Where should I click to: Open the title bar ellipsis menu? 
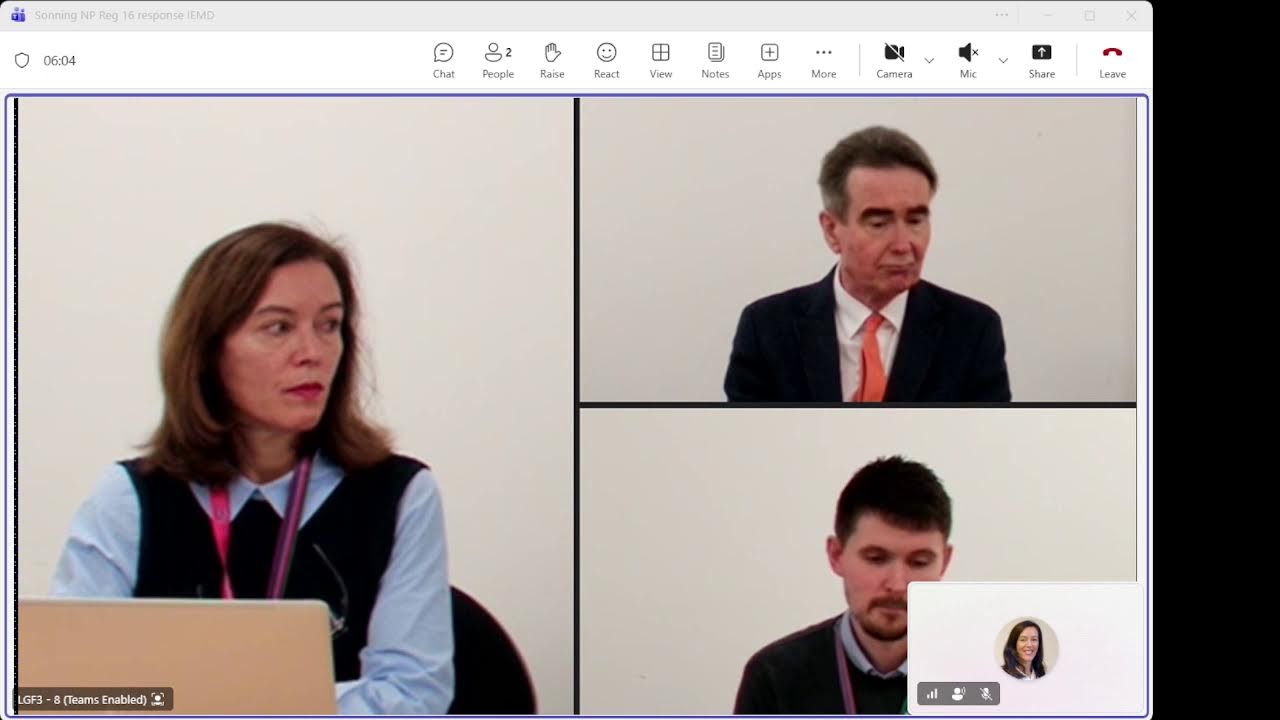point(1002,15)
